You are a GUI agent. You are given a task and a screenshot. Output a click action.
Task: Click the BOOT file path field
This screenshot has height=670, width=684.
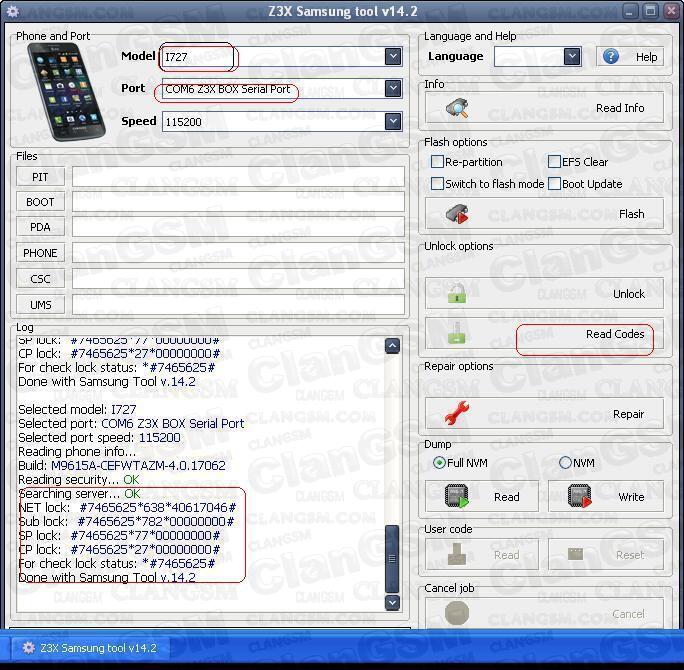tap(238, 202)
